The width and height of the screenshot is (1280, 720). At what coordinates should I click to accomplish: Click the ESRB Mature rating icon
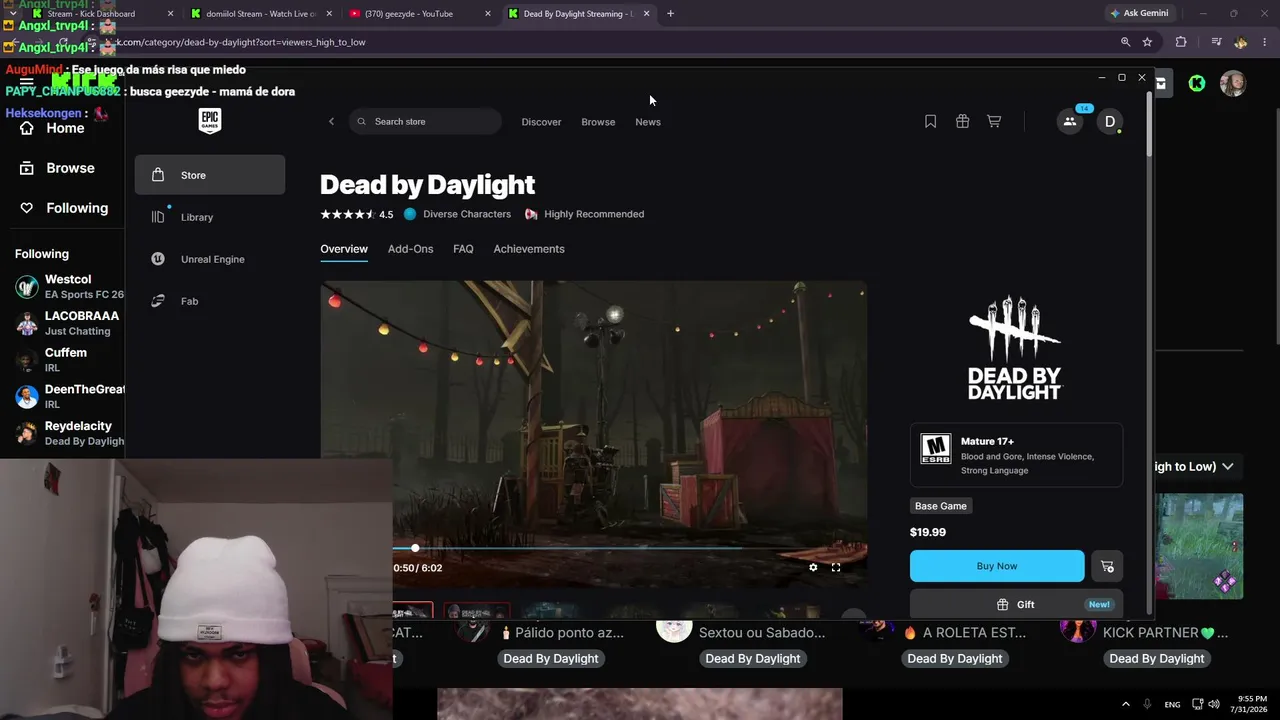pyautogui.click(x=936, y=449)
